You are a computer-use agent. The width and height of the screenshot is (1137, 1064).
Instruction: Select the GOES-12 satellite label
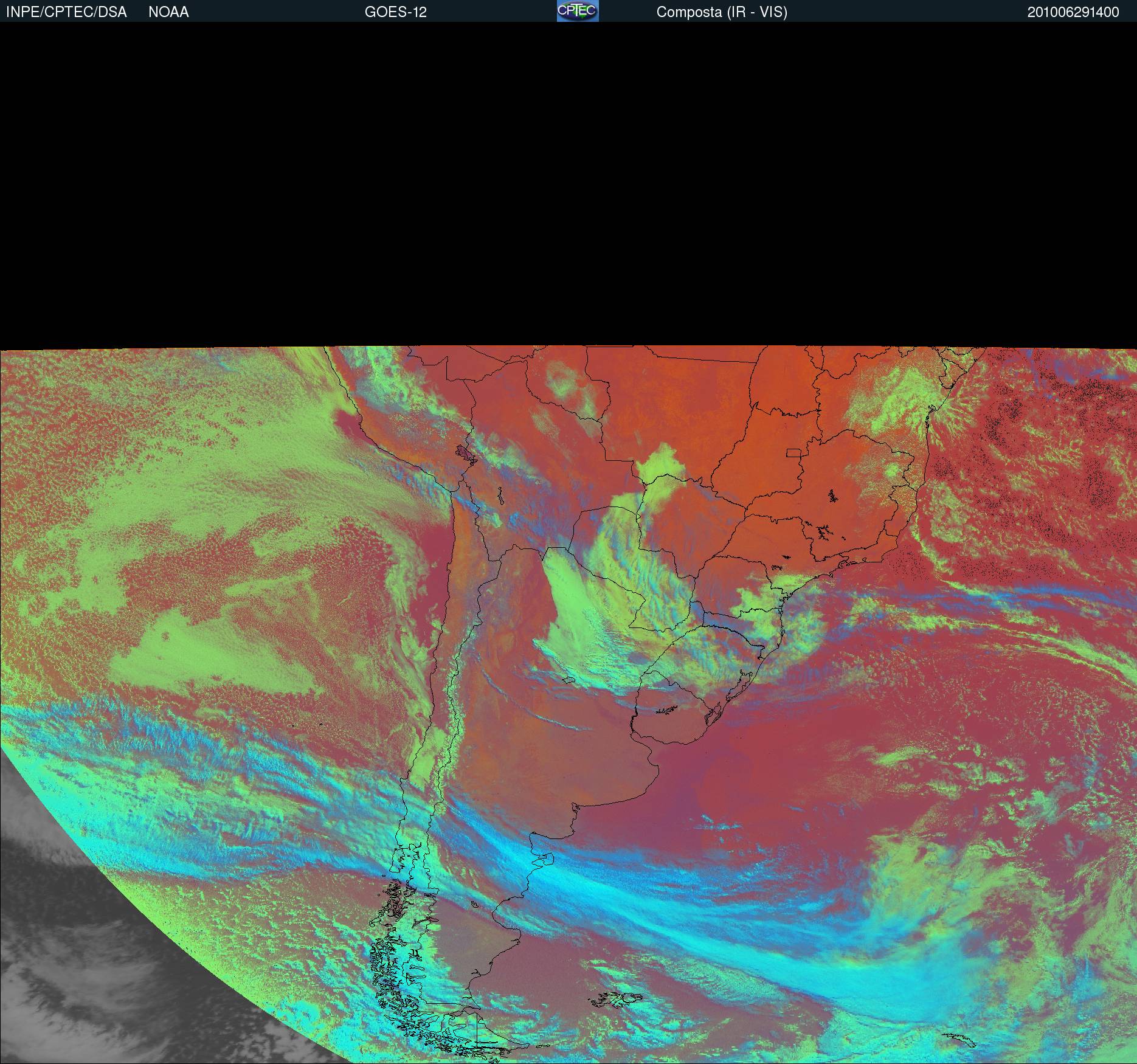pos(395,12)
